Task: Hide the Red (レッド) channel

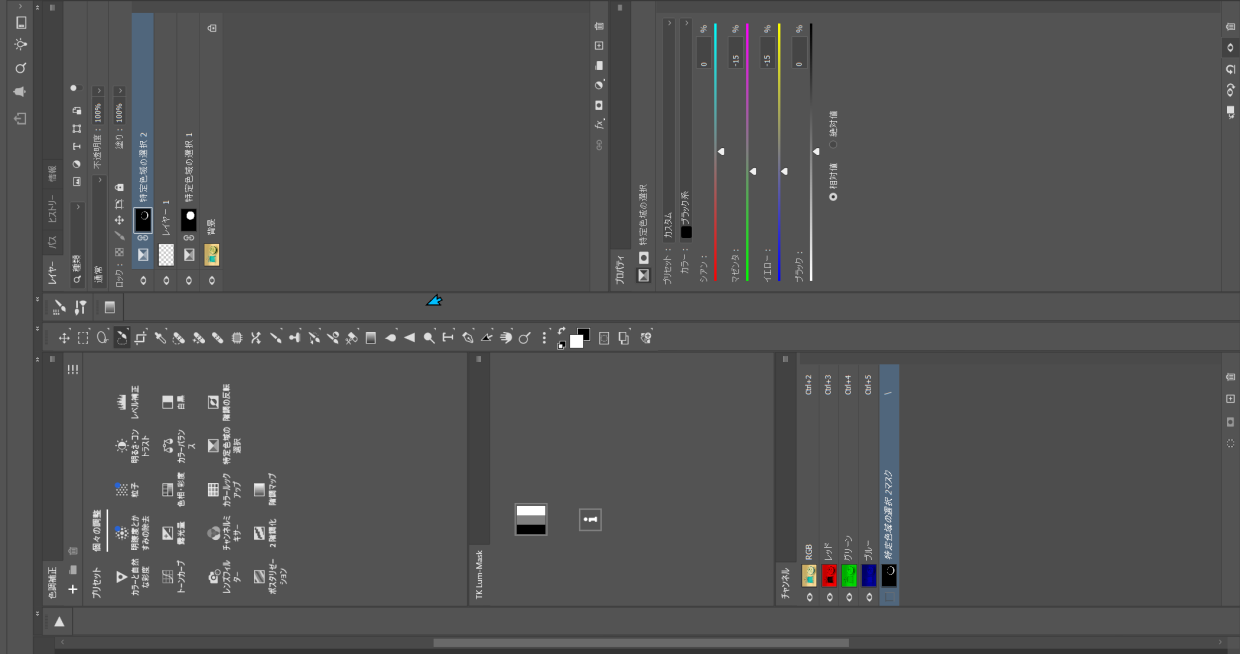Action: [829, 597]
